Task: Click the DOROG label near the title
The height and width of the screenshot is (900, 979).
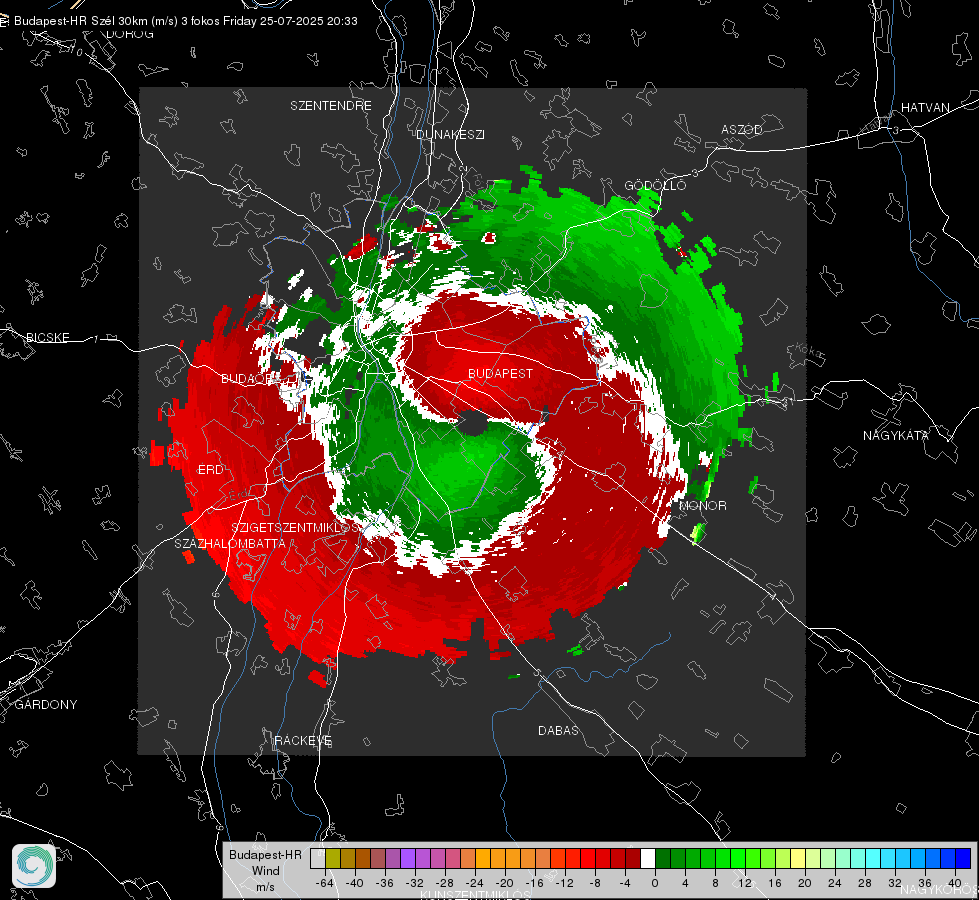Action: pyautogui.click(x=130, y=34)
